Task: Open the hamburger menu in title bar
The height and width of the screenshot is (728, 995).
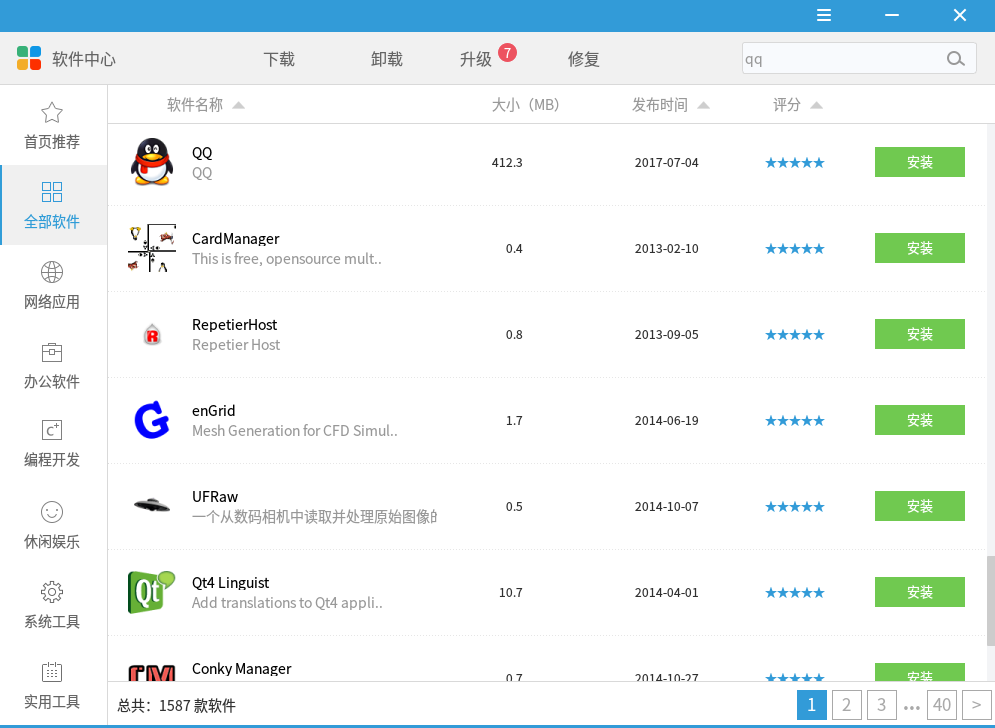Action: point(824,15)
